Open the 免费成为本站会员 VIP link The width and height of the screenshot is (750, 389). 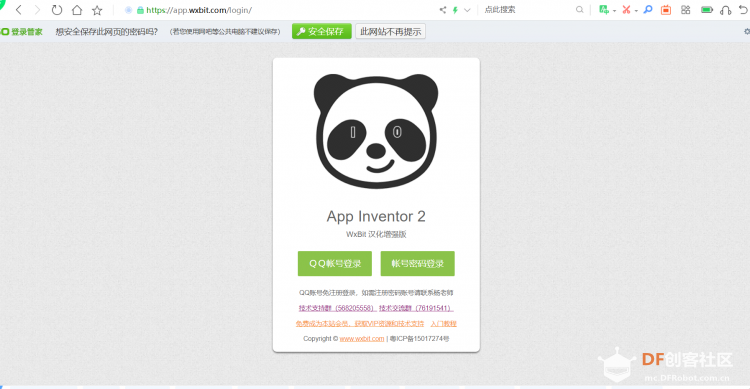[360, 324]
